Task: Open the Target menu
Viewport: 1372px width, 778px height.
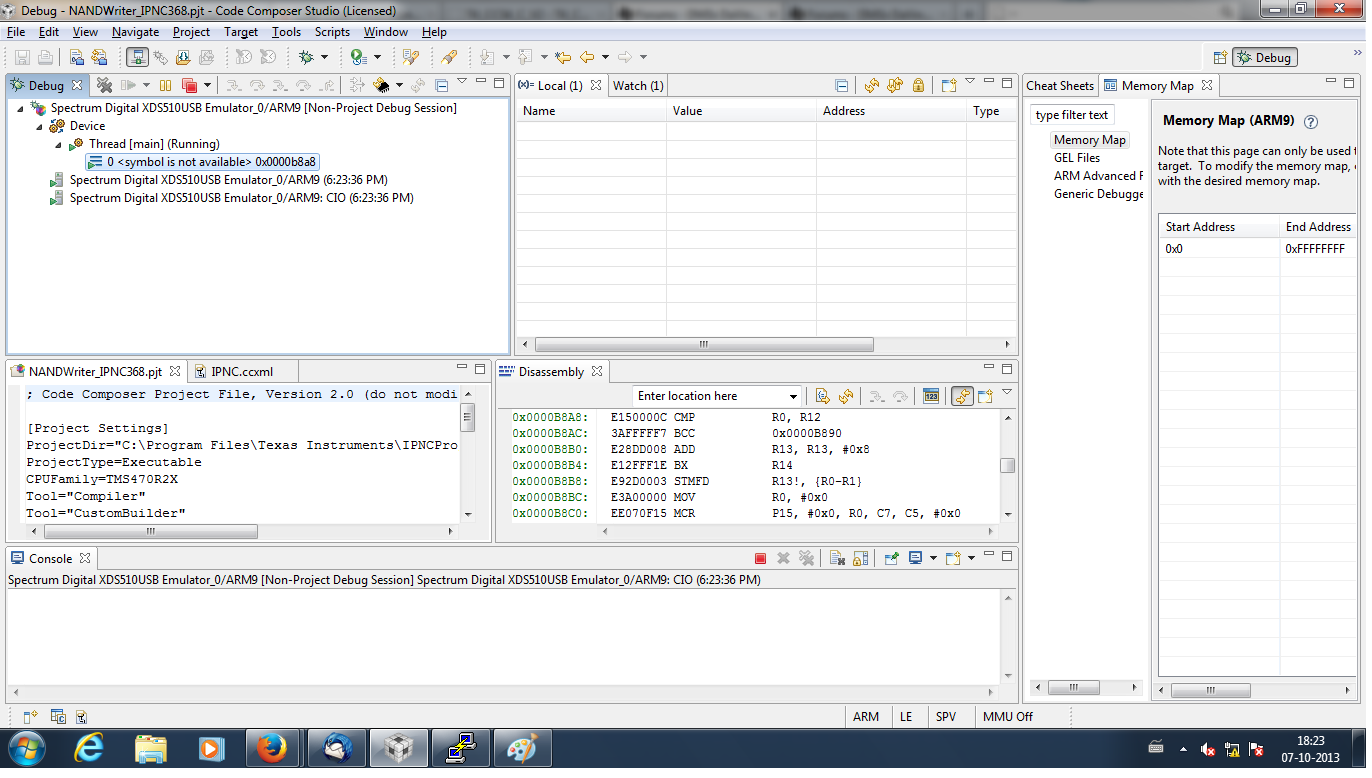Action: tap(241, 32)
